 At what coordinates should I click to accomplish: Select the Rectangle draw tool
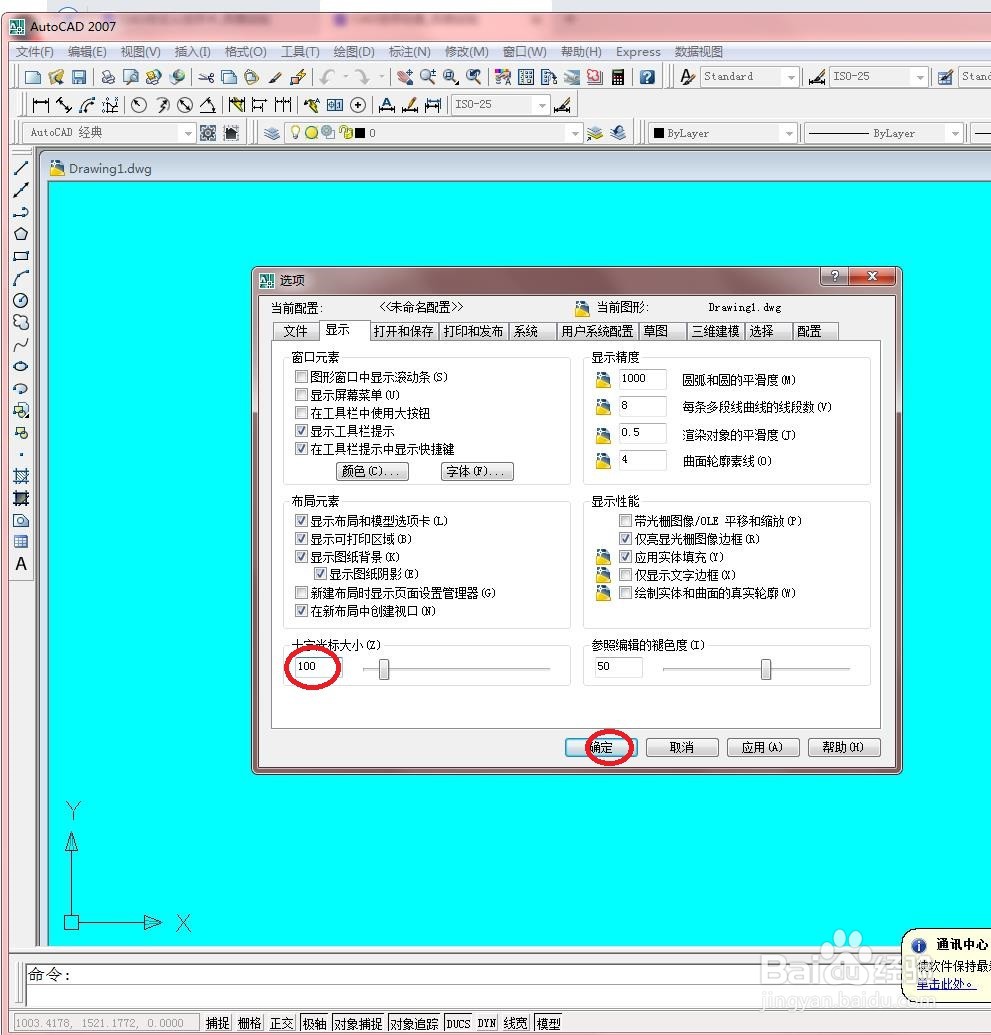pos(21,256)
